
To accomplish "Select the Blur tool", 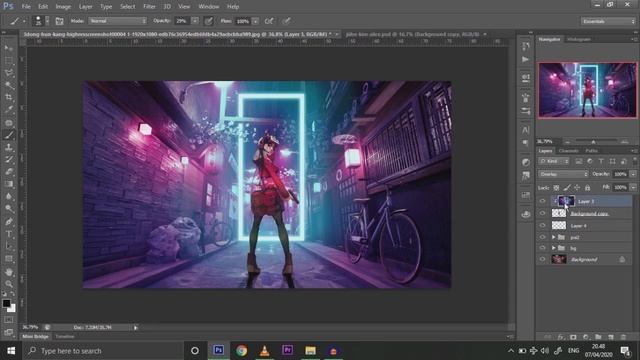I will point(9,196).
